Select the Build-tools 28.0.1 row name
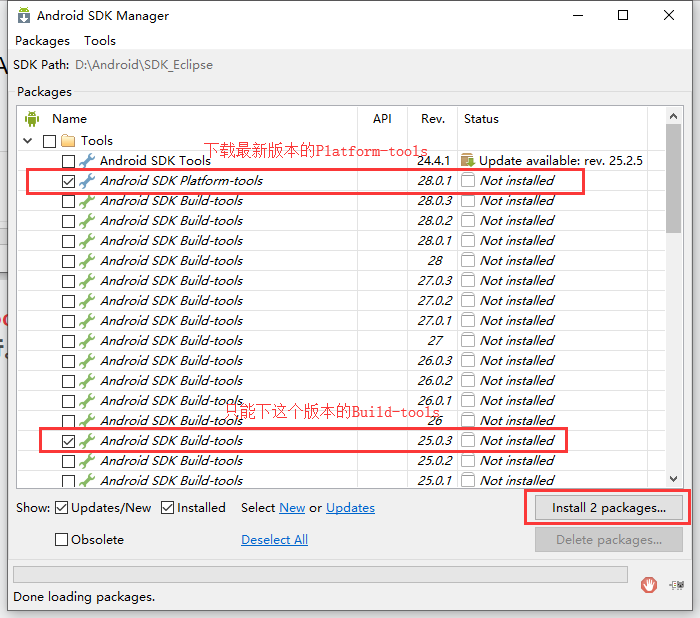700x618 pixels. (171, 241)
